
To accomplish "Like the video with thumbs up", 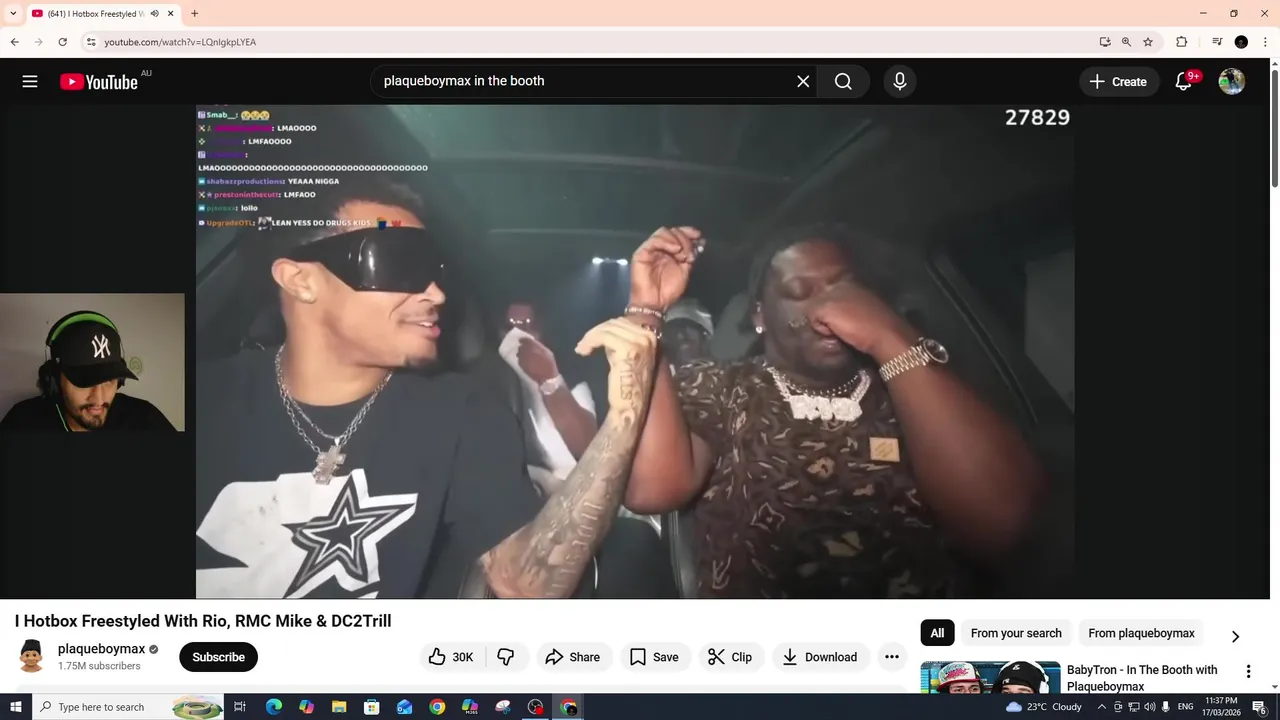I will click(x=452, y=657).
